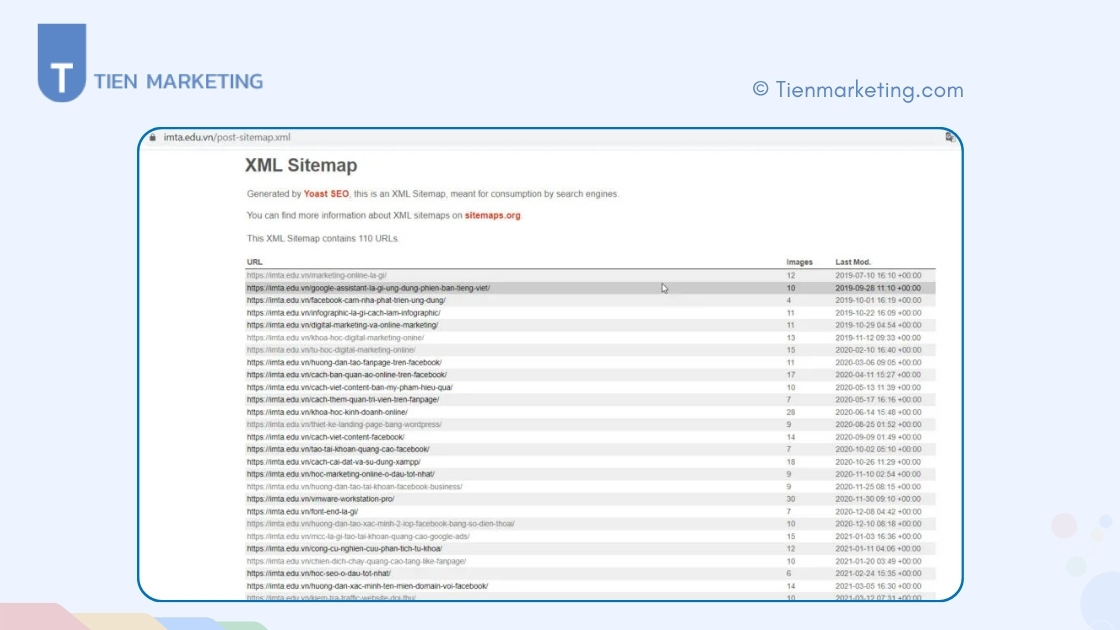Viewport: 1120px width, 630px height.
Task: Open the Yoast SEO link
Action: [326, 194]
